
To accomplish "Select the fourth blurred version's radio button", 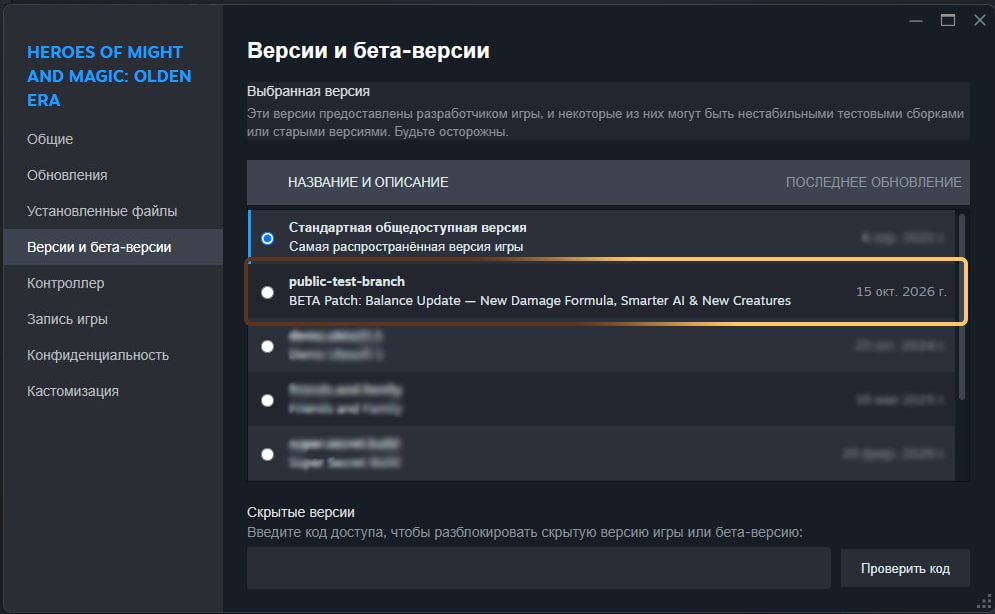I will (x=267, y=400).
